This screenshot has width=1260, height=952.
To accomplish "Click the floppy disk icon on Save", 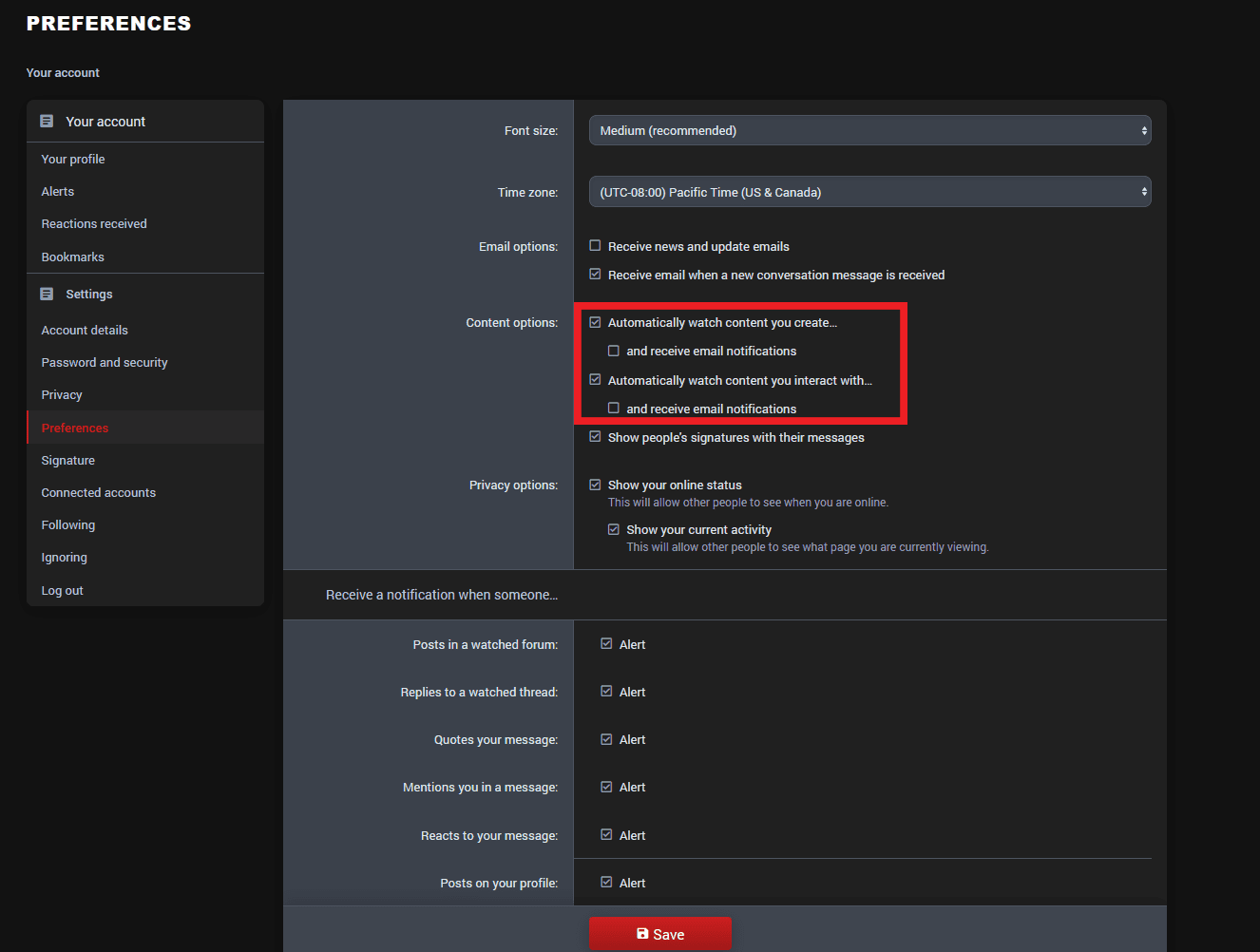I will (x=642, y=934).
